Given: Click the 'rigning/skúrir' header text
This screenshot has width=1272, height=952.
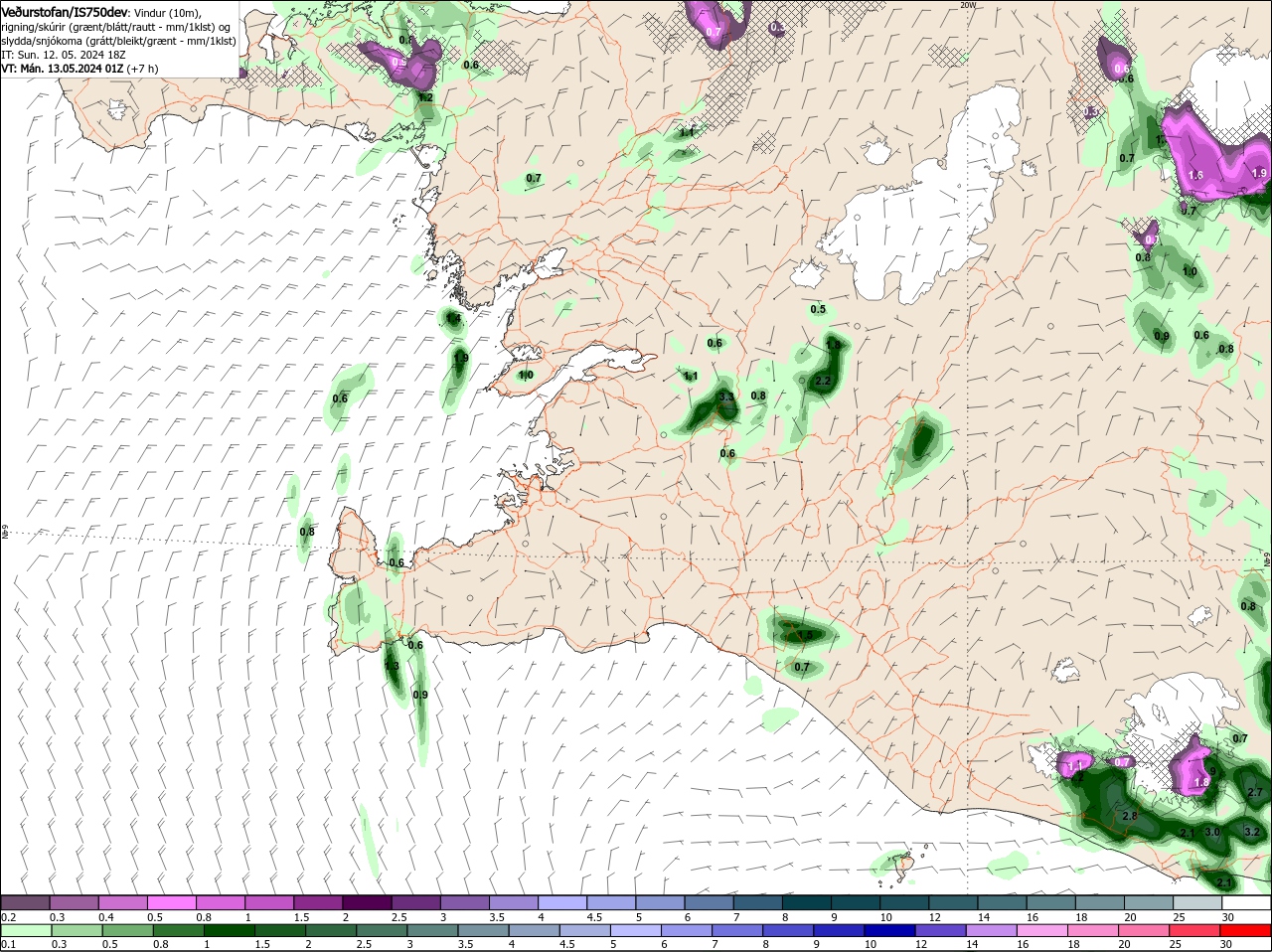Looking at the screenshot, I should point(34,27).
